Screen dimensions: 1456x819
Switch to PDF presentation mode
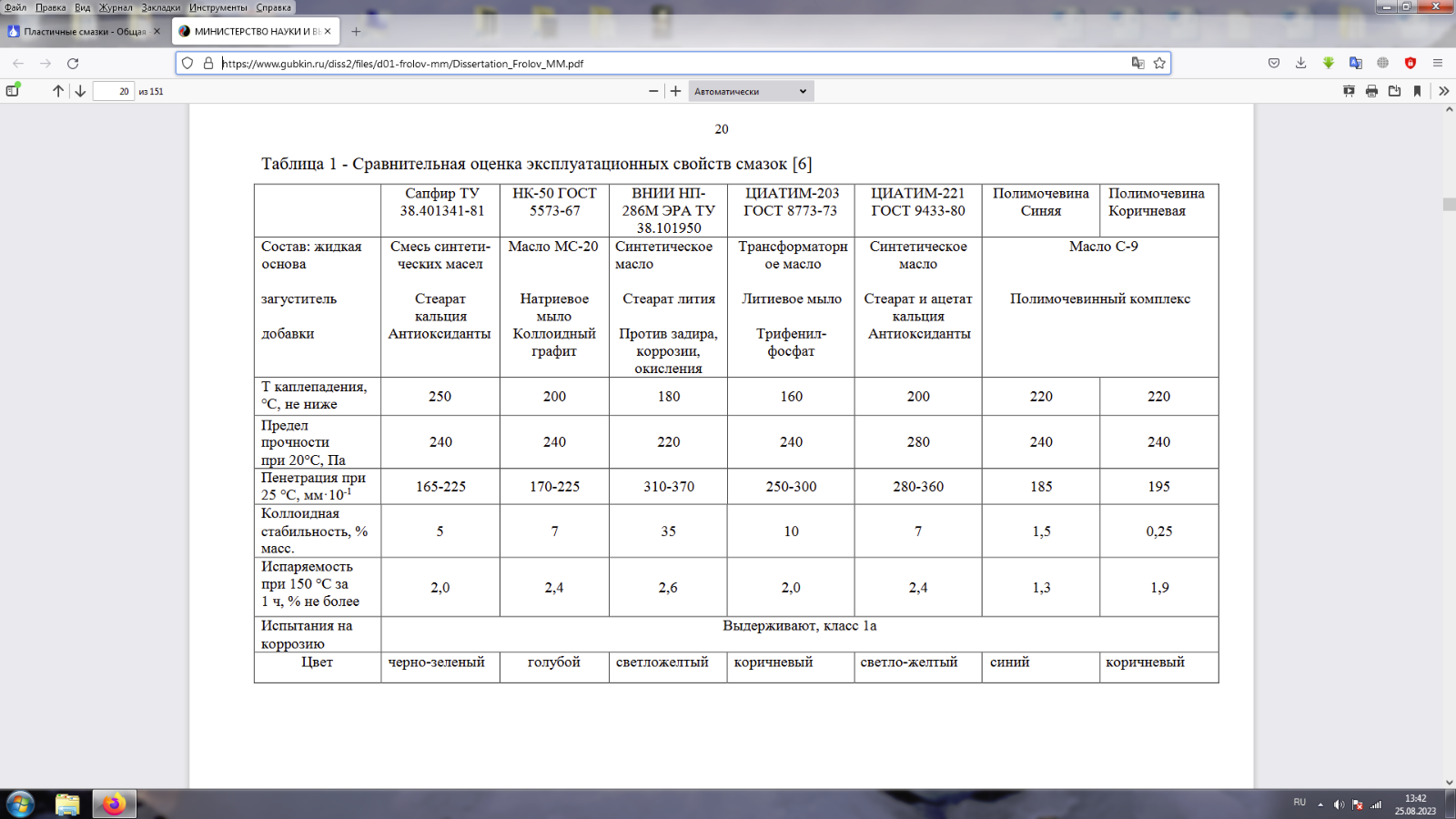pyautogui.click(x=1349, y=91)
